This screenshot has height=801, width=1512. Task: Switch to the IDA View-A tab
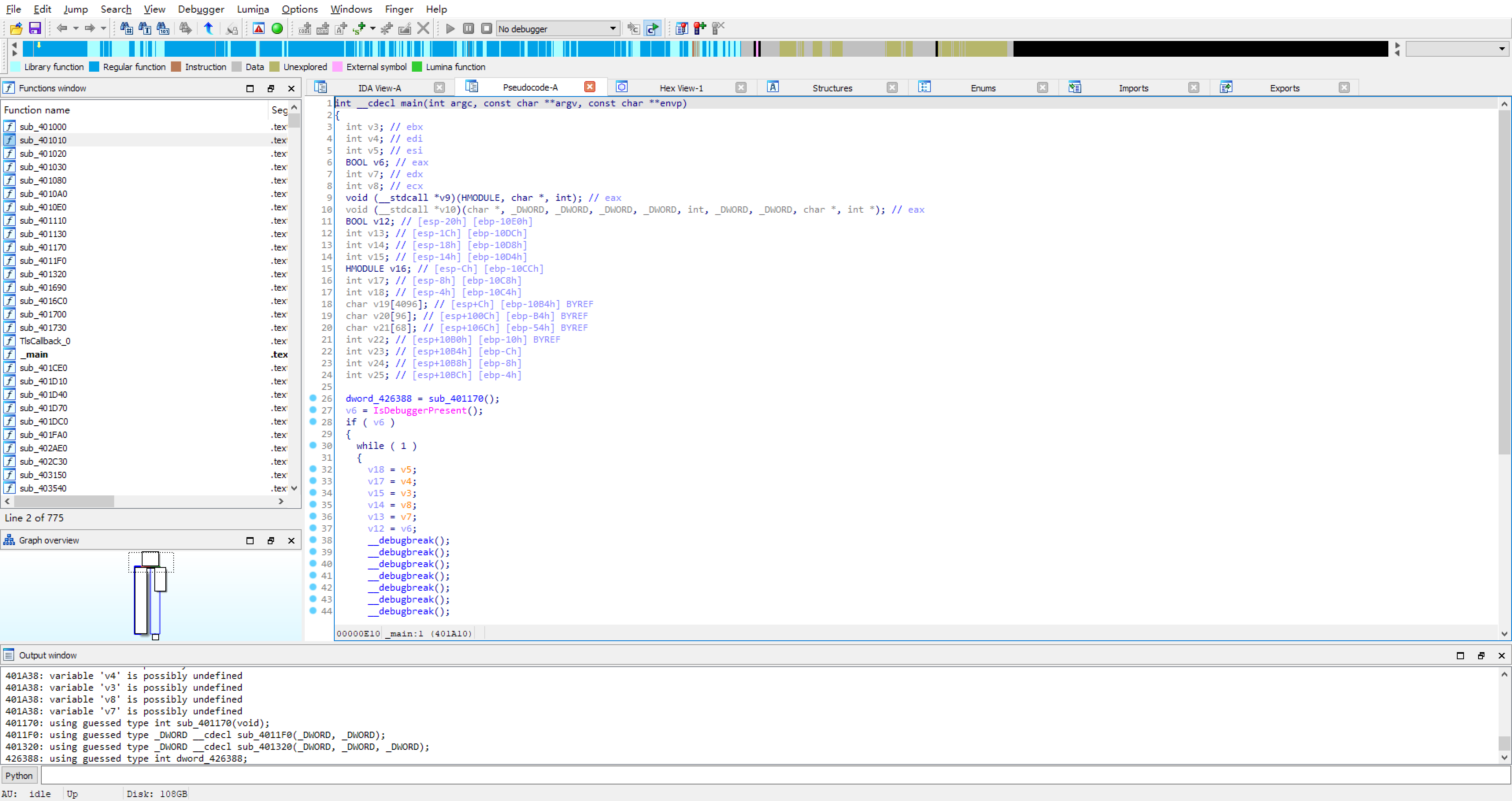(x=379, y=88)
